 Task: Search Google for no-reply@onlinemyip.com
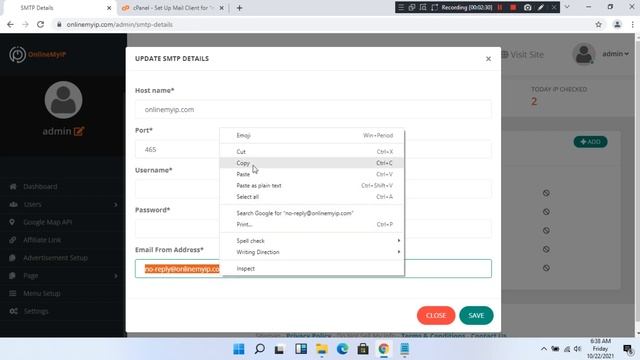click(x=312, y=213)
